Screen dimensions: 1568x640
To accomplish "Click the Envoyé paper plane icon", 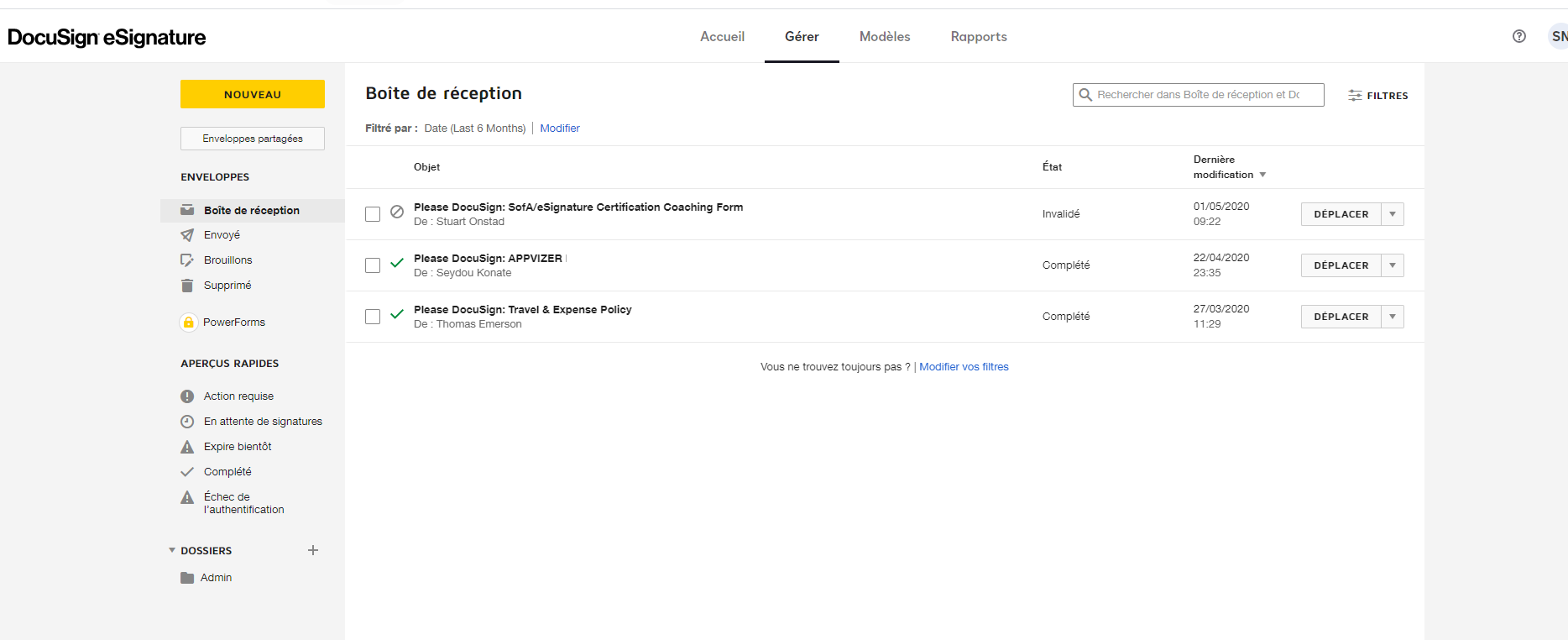I will click(187, 235).
